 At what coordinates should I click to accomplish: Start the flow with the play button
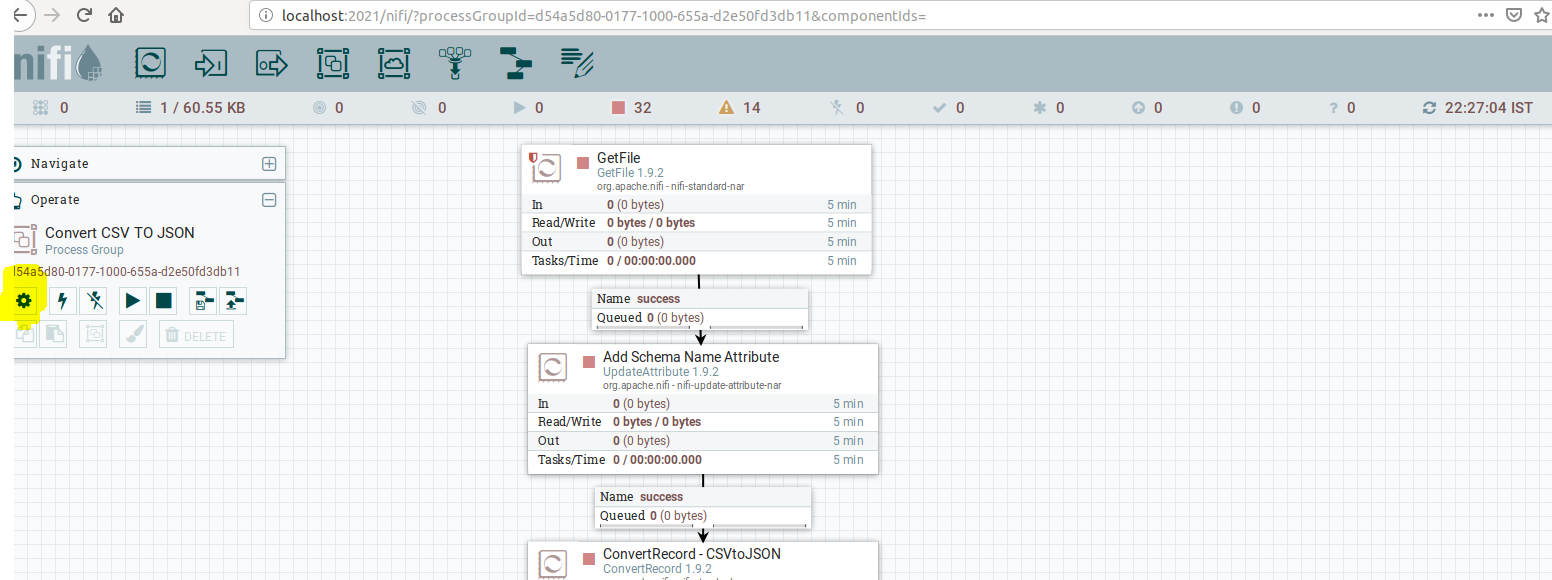133,300
